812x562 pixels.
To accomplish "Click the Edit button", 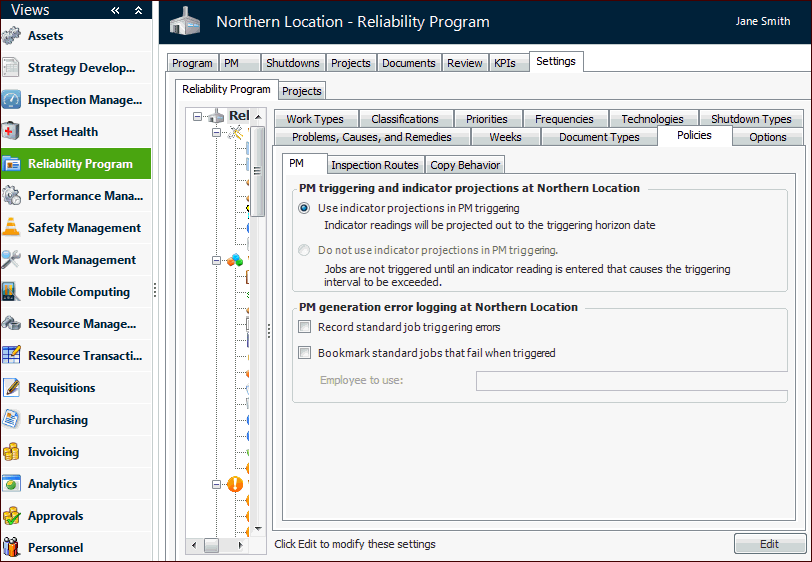I will click(769, 544).
